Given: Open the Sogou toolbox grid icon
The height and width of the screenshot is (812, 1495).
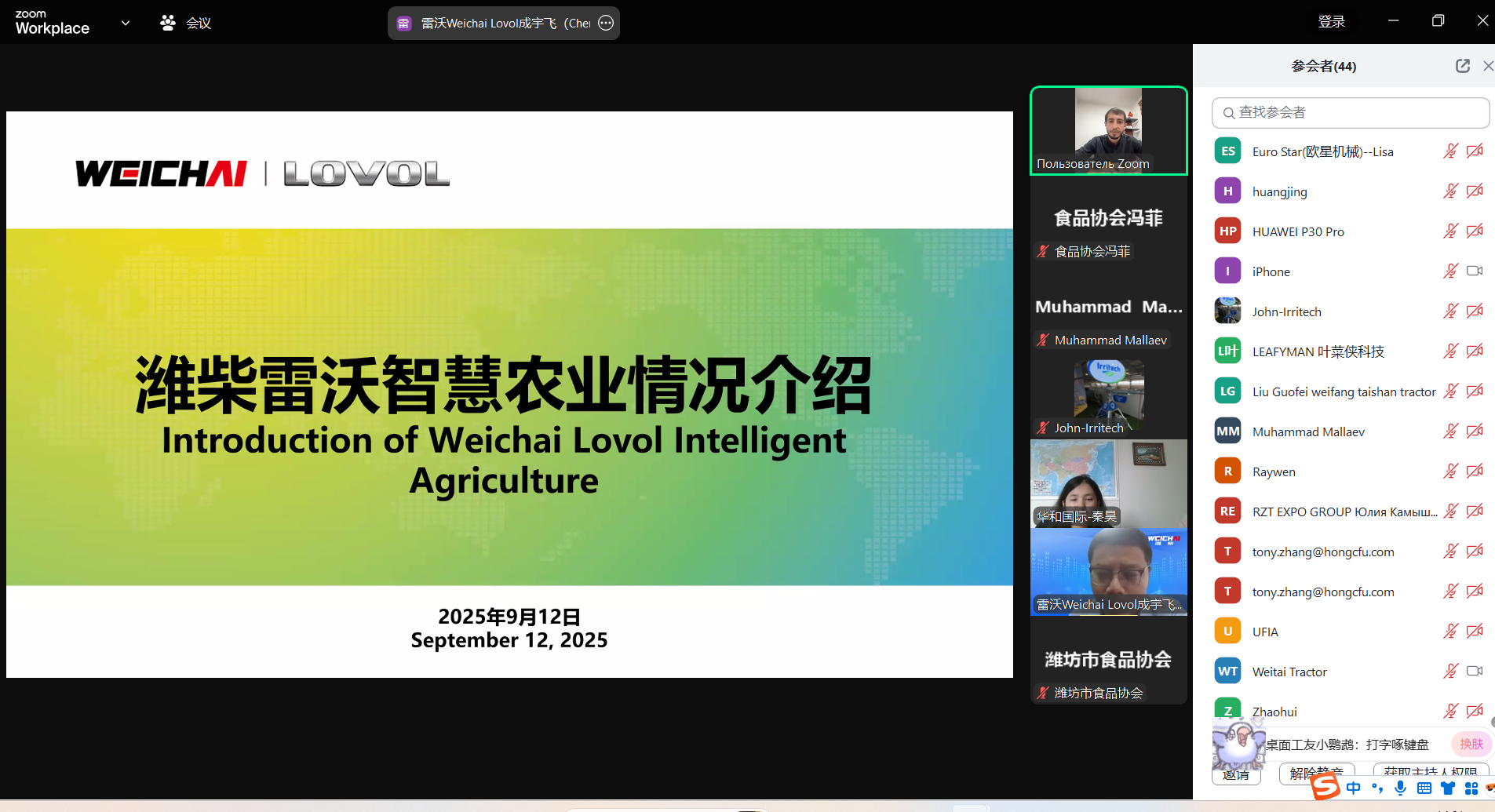Looking at the screenshot, I should [1471, 788].
